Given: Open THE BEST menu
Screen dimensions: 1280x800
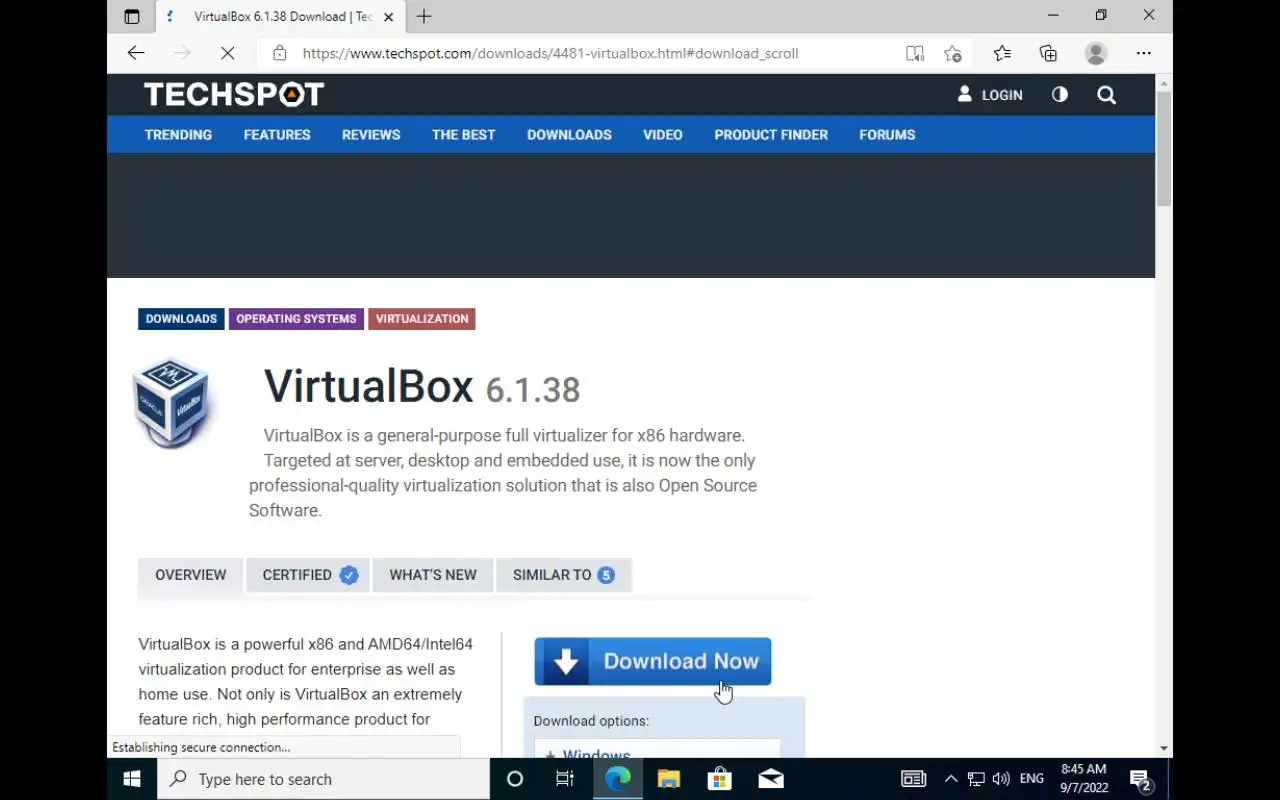Looking at the screenshot, I should coord(463,134).
